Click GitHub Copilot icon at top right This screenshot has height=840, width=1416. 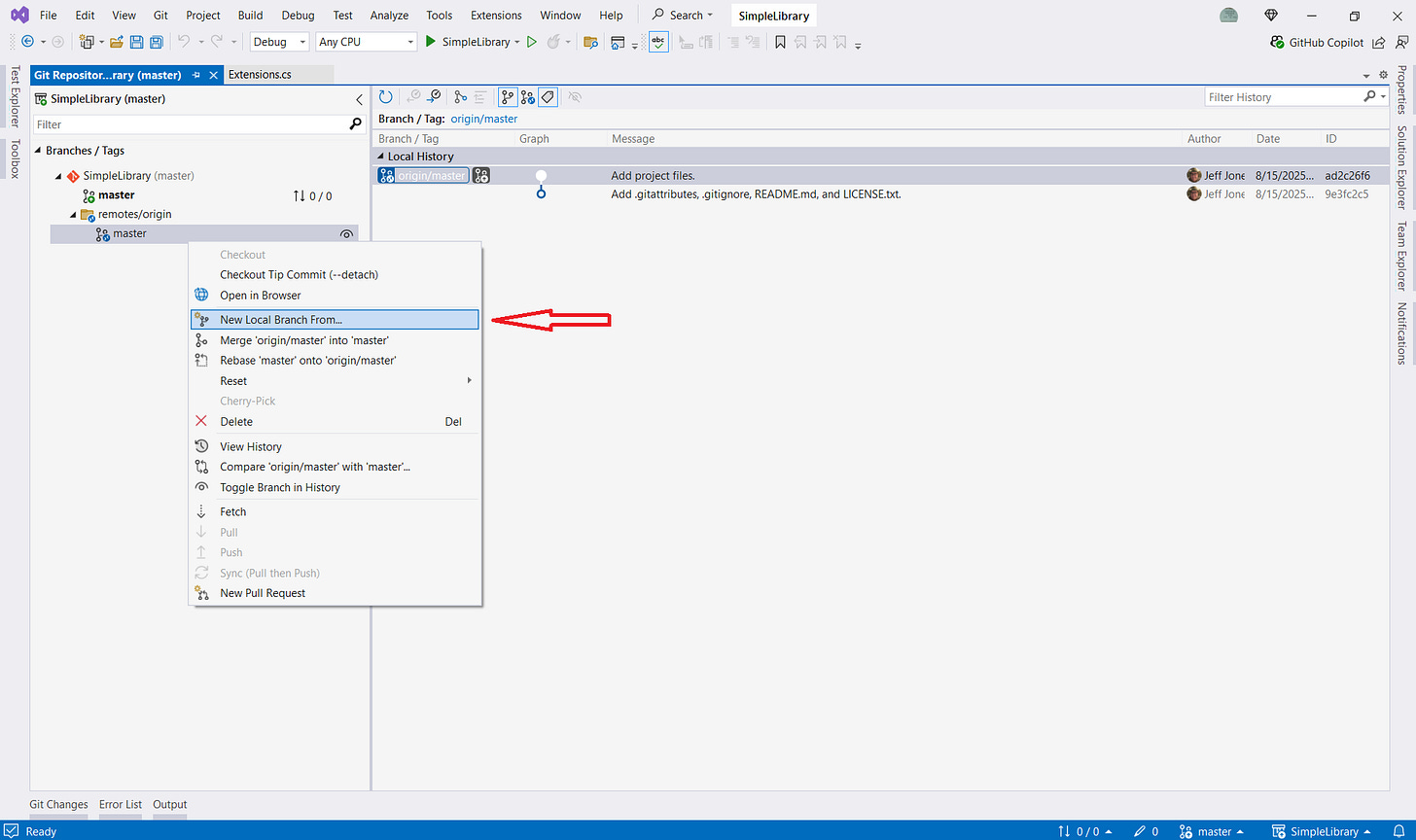click(1278, 42)
